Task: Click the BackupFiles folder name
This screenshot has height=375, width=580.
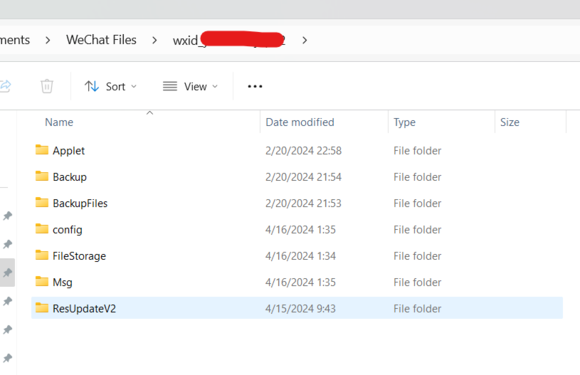Action: [x=80, y=203]
